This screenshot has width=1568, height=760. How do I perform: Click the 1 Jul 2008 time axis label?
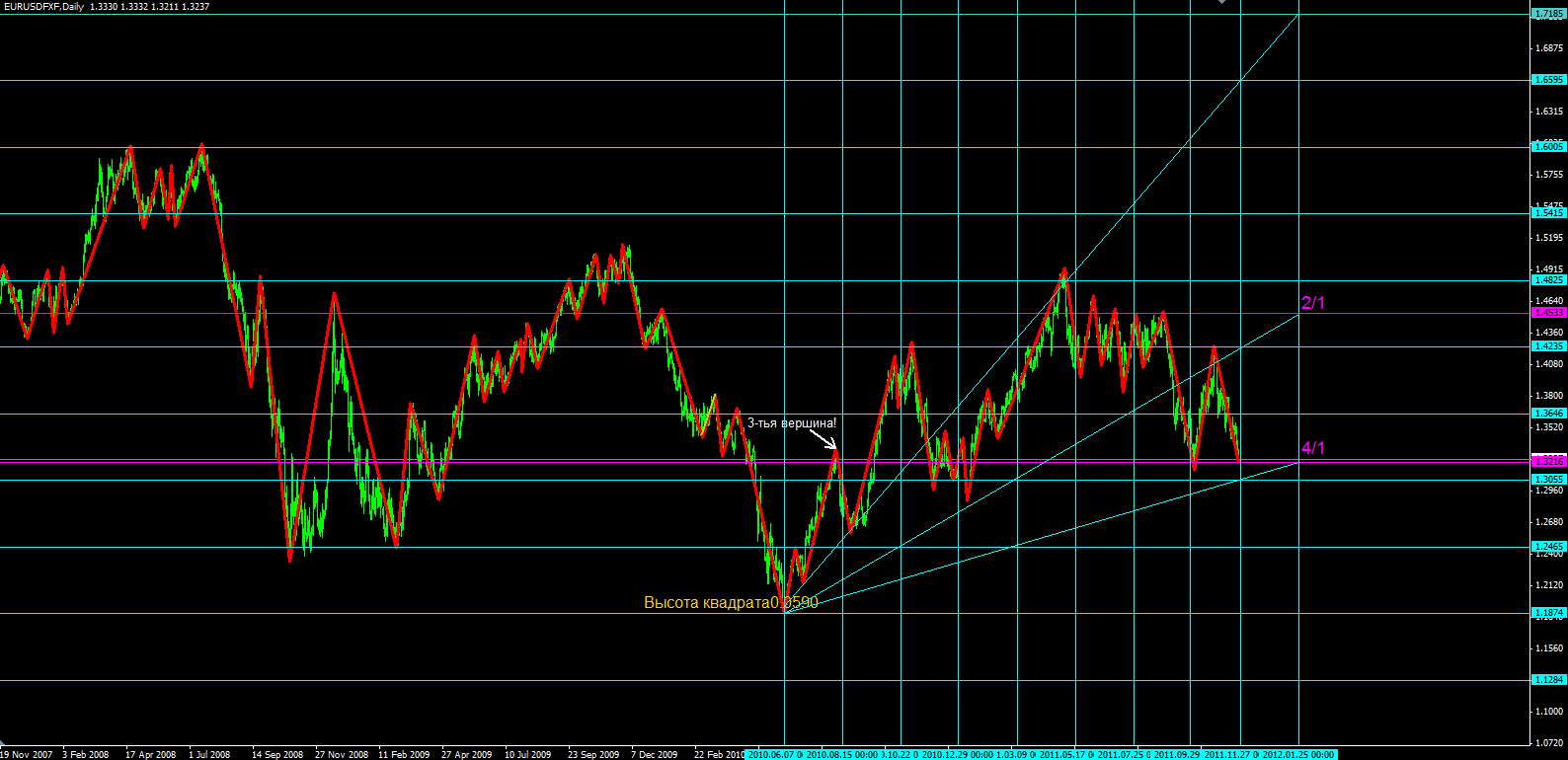click(208, 754)
